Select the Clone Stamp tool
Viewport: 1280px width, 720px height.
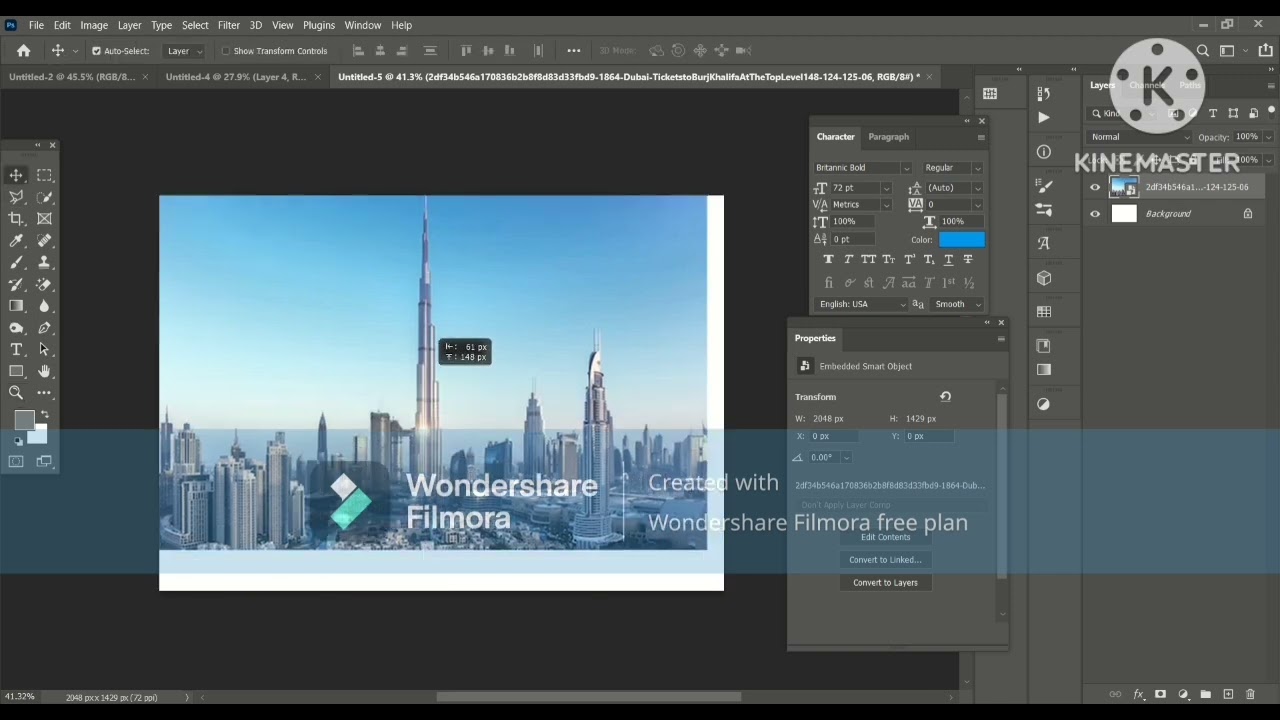(x=44, y=263)
